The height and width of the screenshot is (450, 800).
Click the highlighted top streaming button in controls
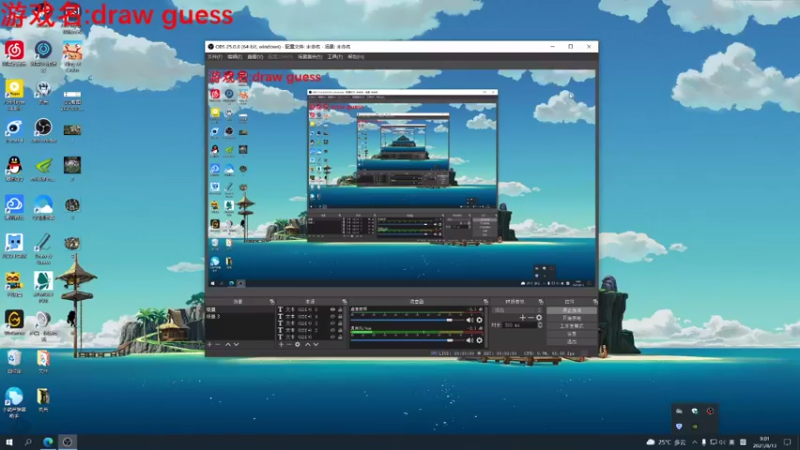(571, 310)
